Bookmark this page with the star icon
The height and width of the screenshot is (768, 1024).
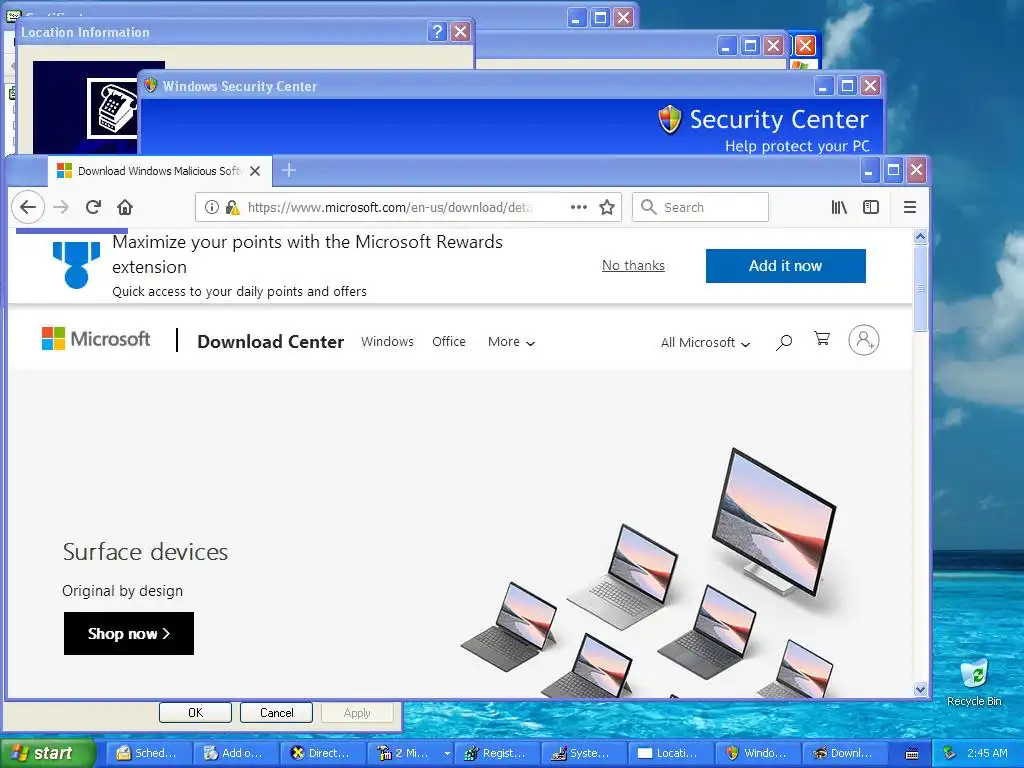607,208
